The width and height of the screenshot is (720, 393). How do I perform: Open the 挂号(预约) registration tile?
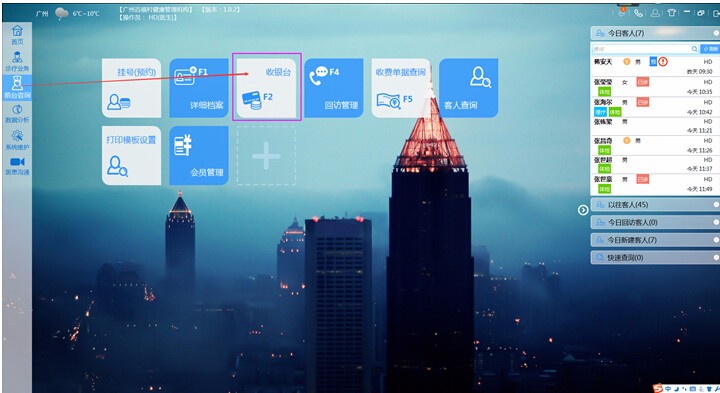131,87
